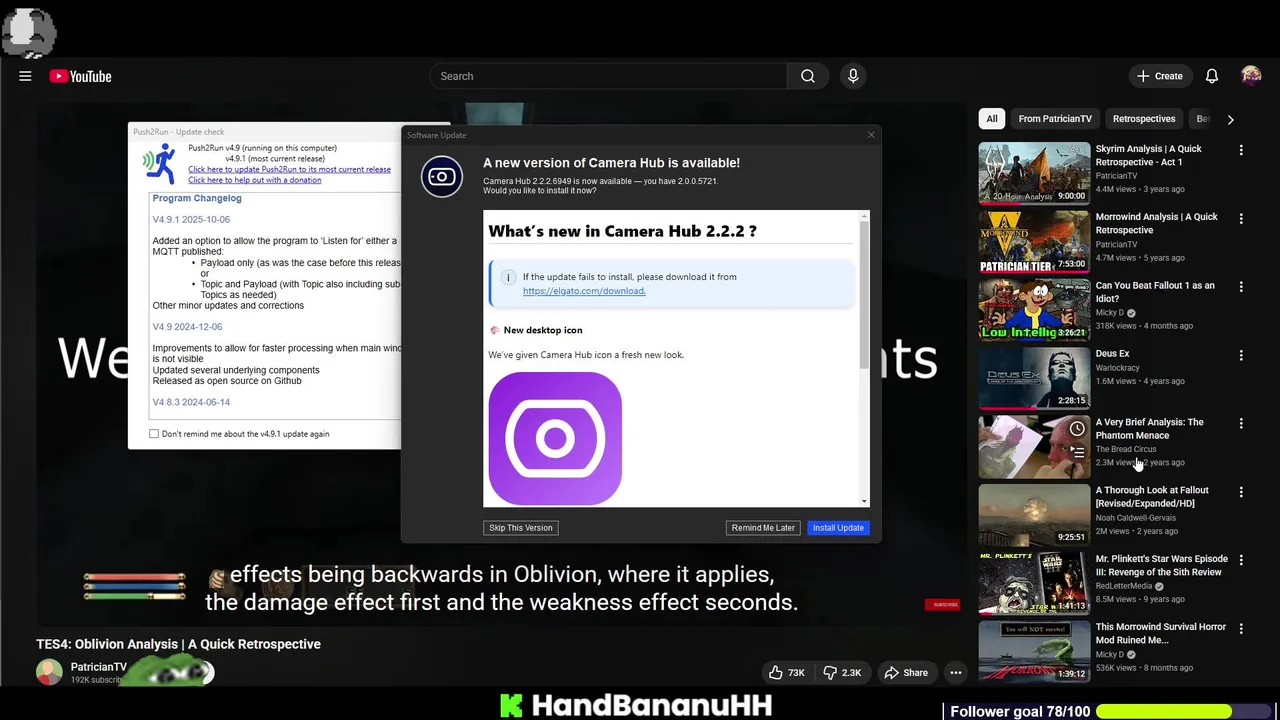
Task: Close the Software Update dialog
Action: [x=871, y=135]
